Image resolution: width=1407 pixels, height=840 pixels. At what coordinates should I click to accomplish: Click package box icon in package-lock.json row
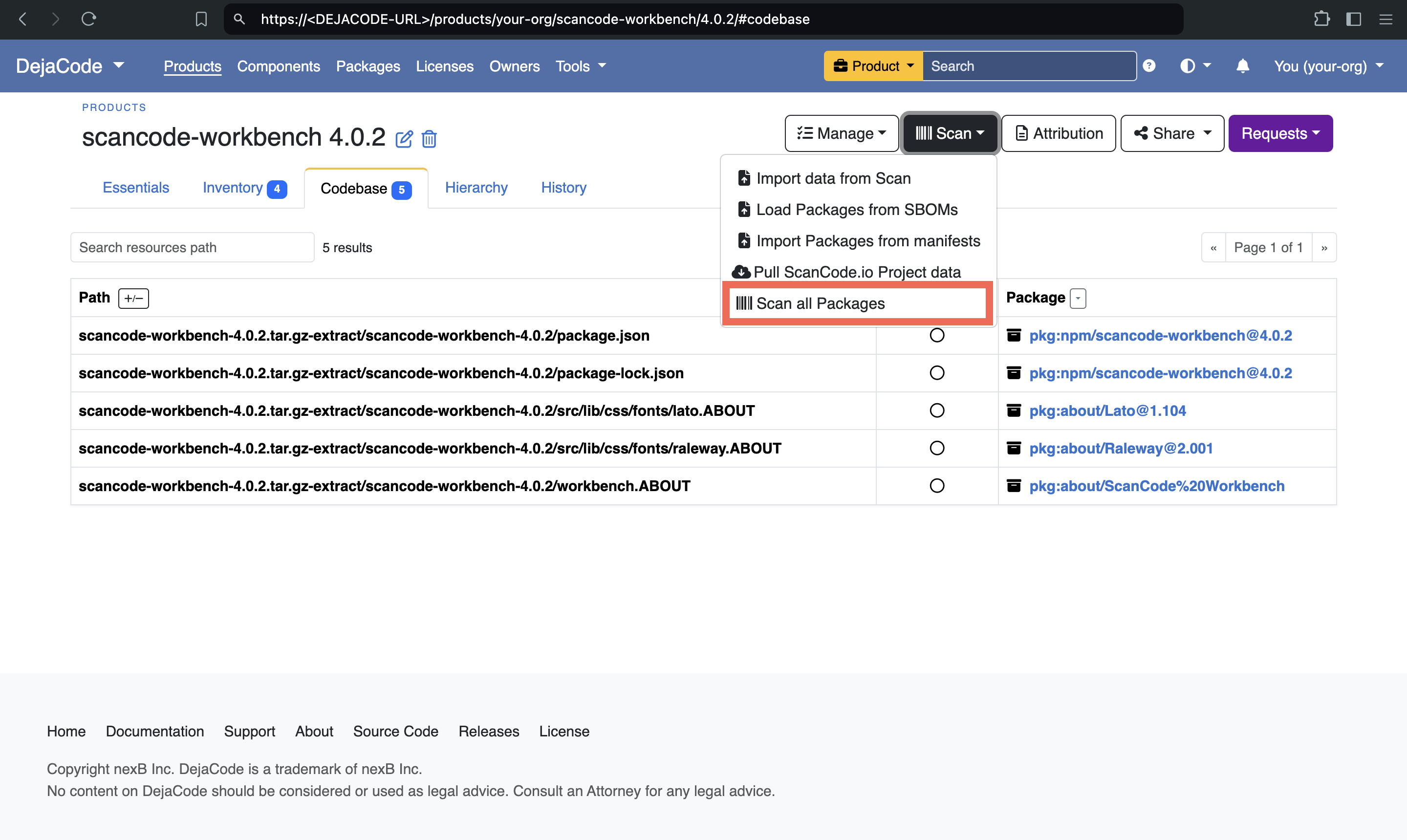pos(1014,373)
